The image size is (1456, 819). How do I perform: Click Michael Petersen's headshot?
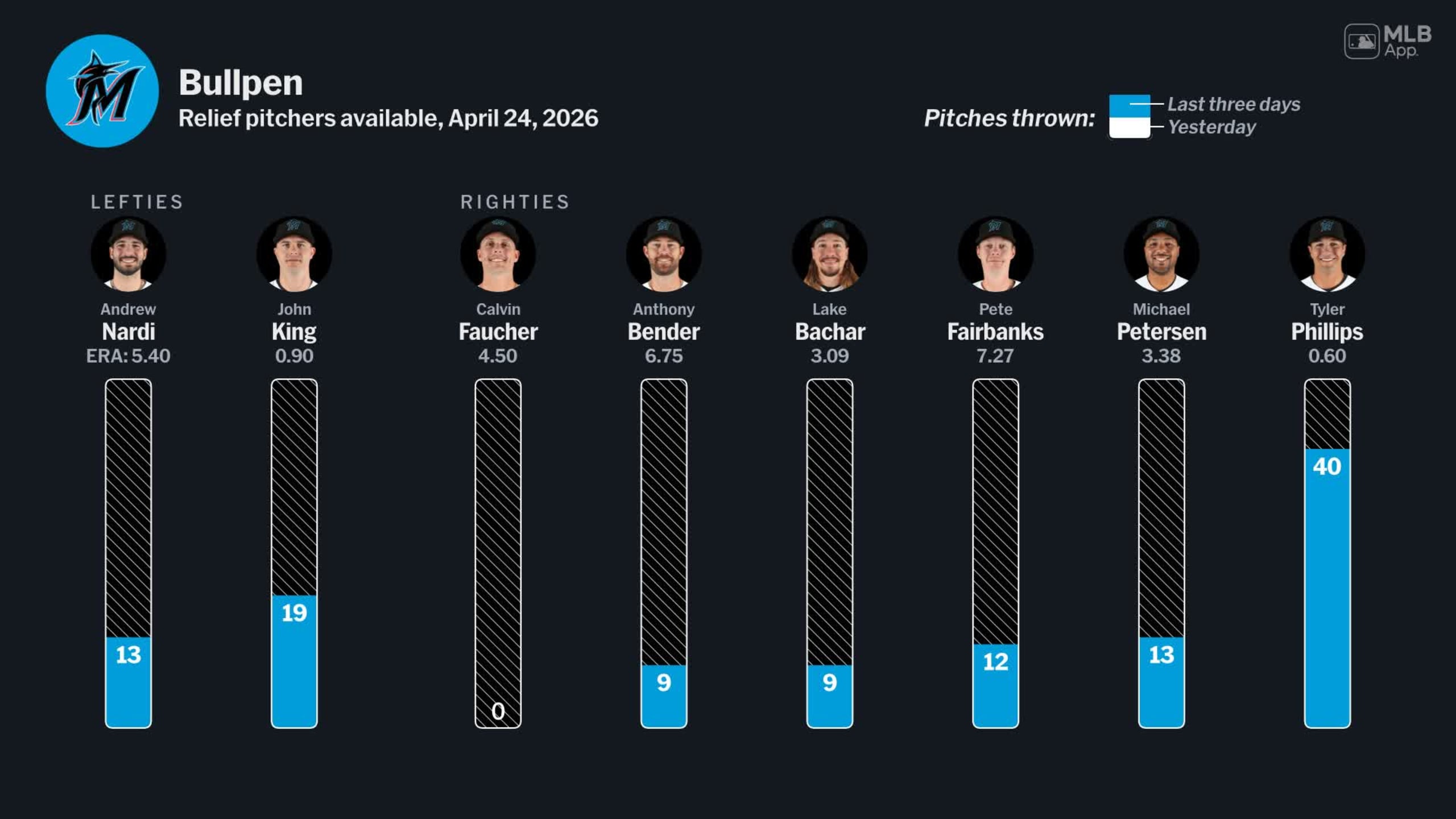click(1161, 254)
